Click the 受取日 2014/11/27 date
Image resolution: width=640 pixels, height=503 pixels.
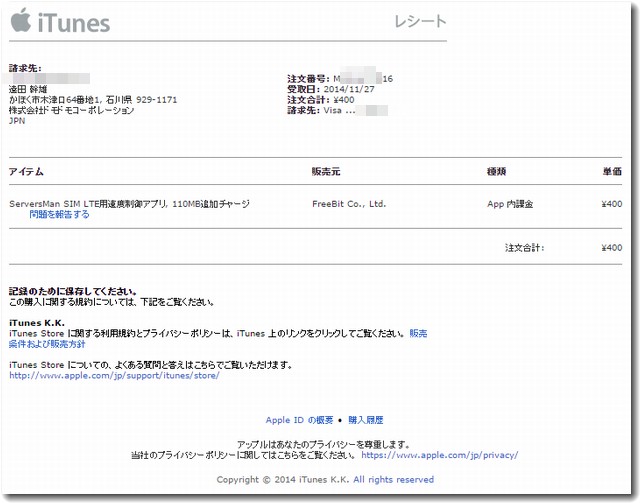pyautogui.click(x=331, y=89)
